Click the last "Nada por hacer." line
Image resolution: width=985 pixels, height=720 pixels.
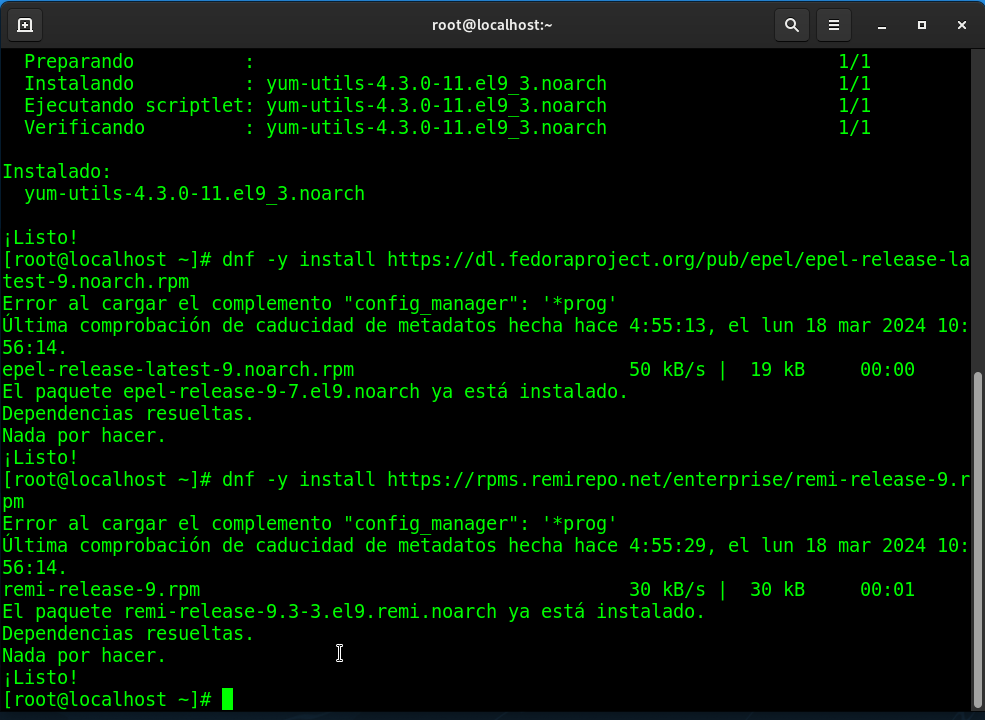pyautogui.click(x=84, y=656)
